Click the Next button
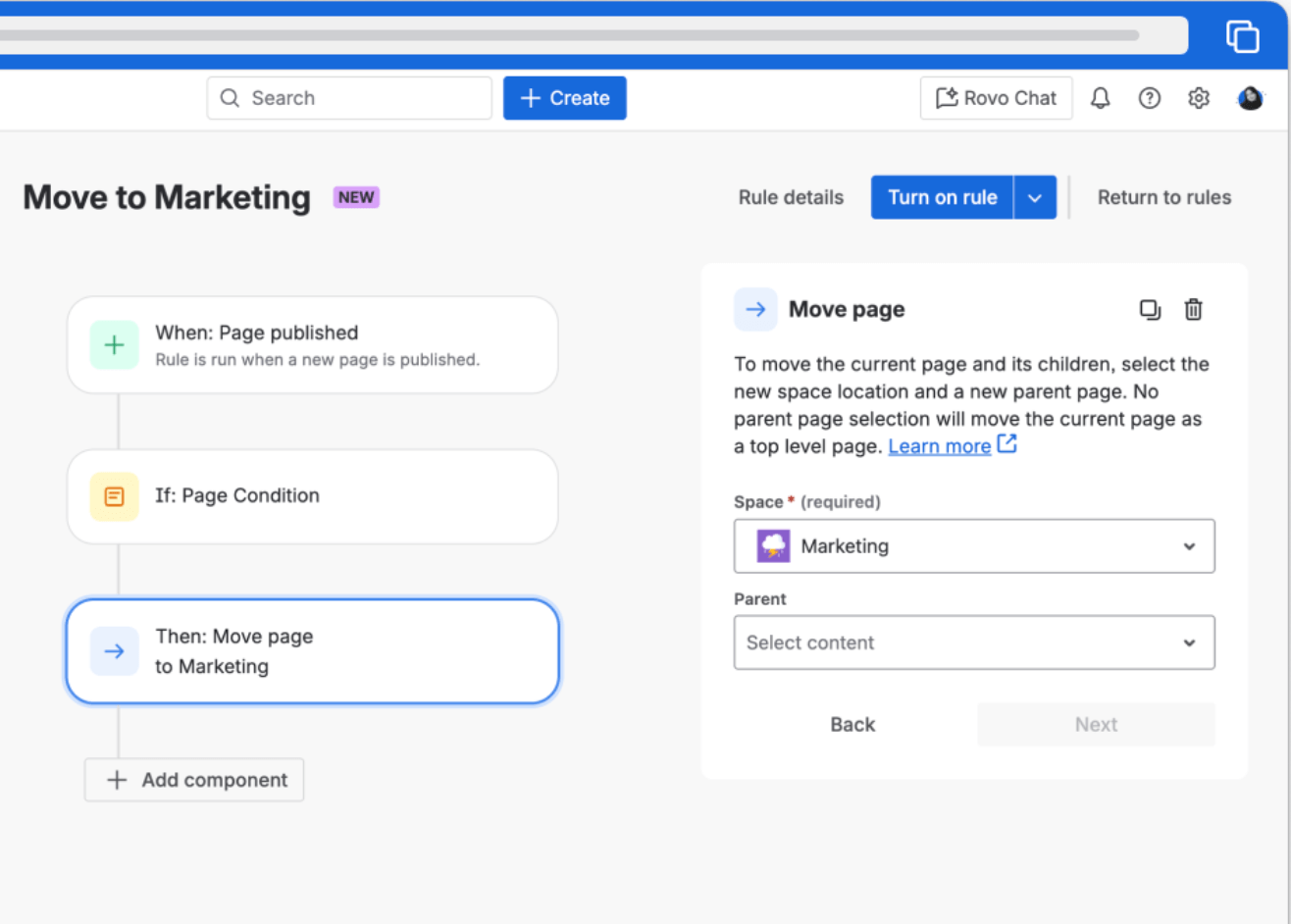The height and width of the screenshot is (924, 1291). click(x=1096, y=725)
